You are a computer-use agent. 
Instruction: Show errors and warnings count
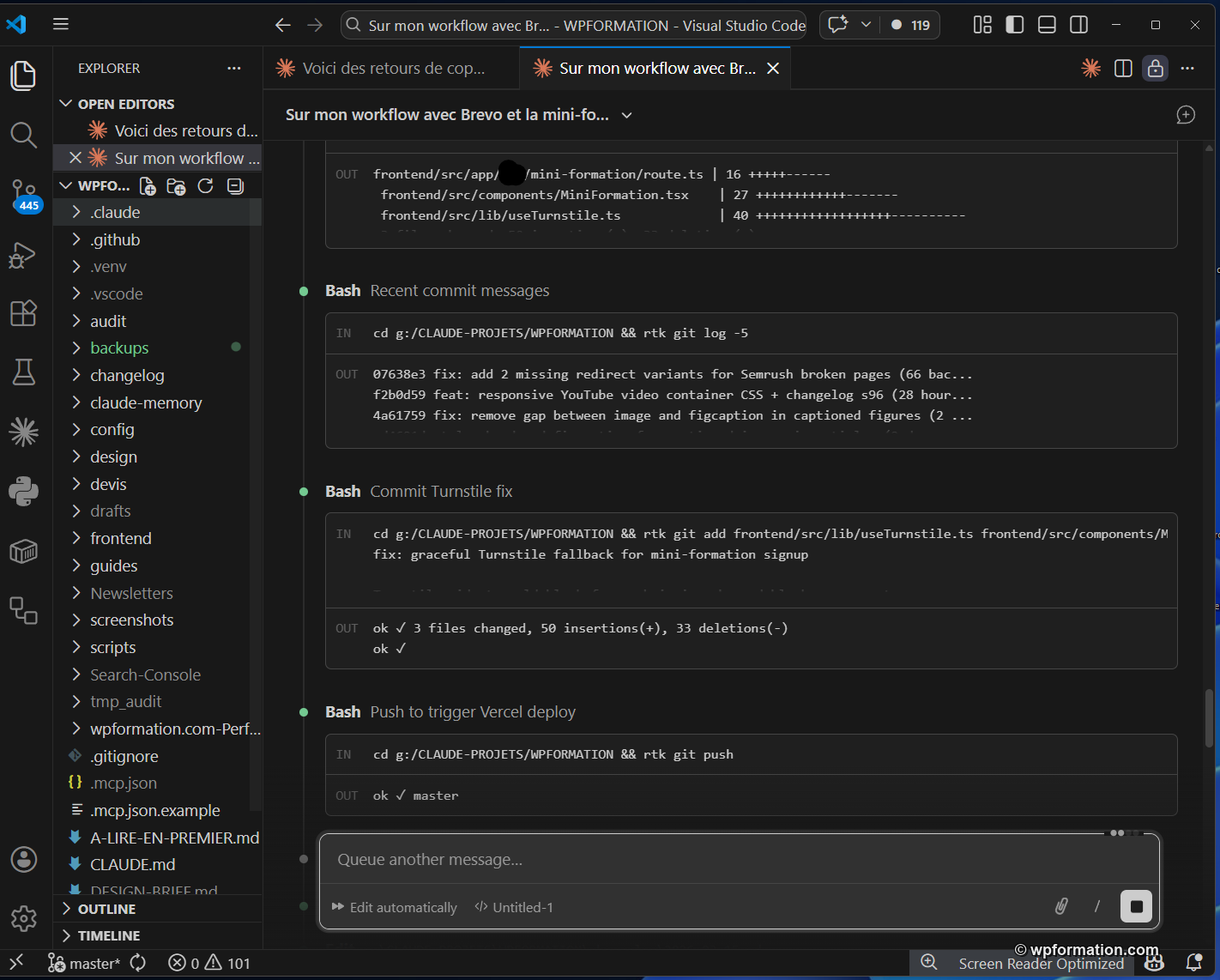coord(208,963)
